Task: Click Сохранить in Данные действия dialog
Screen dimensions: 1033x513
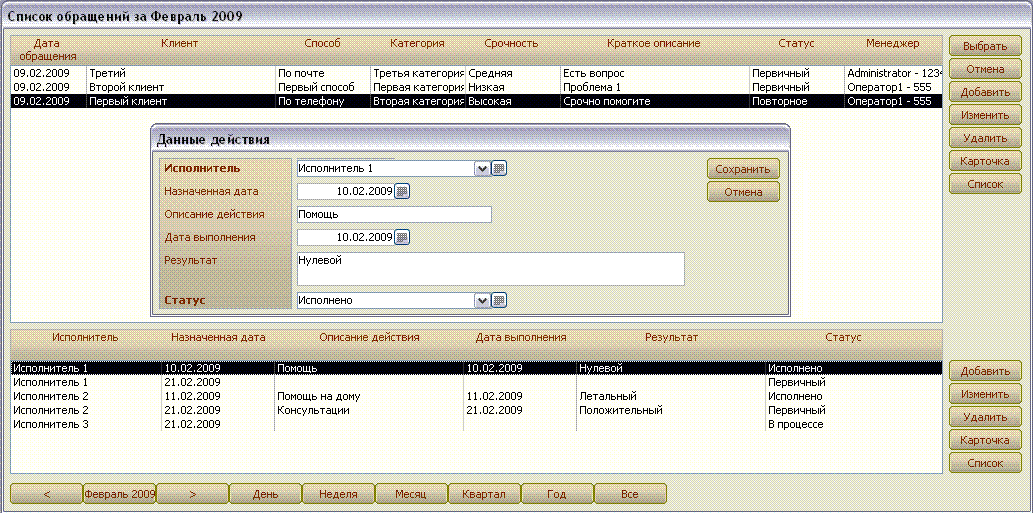Action: [743, 169]
